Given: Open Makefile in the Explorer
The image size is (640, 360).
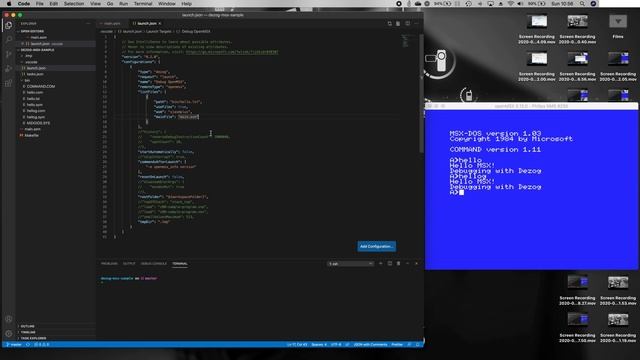Looking at the screenshot, I should 31,135.
